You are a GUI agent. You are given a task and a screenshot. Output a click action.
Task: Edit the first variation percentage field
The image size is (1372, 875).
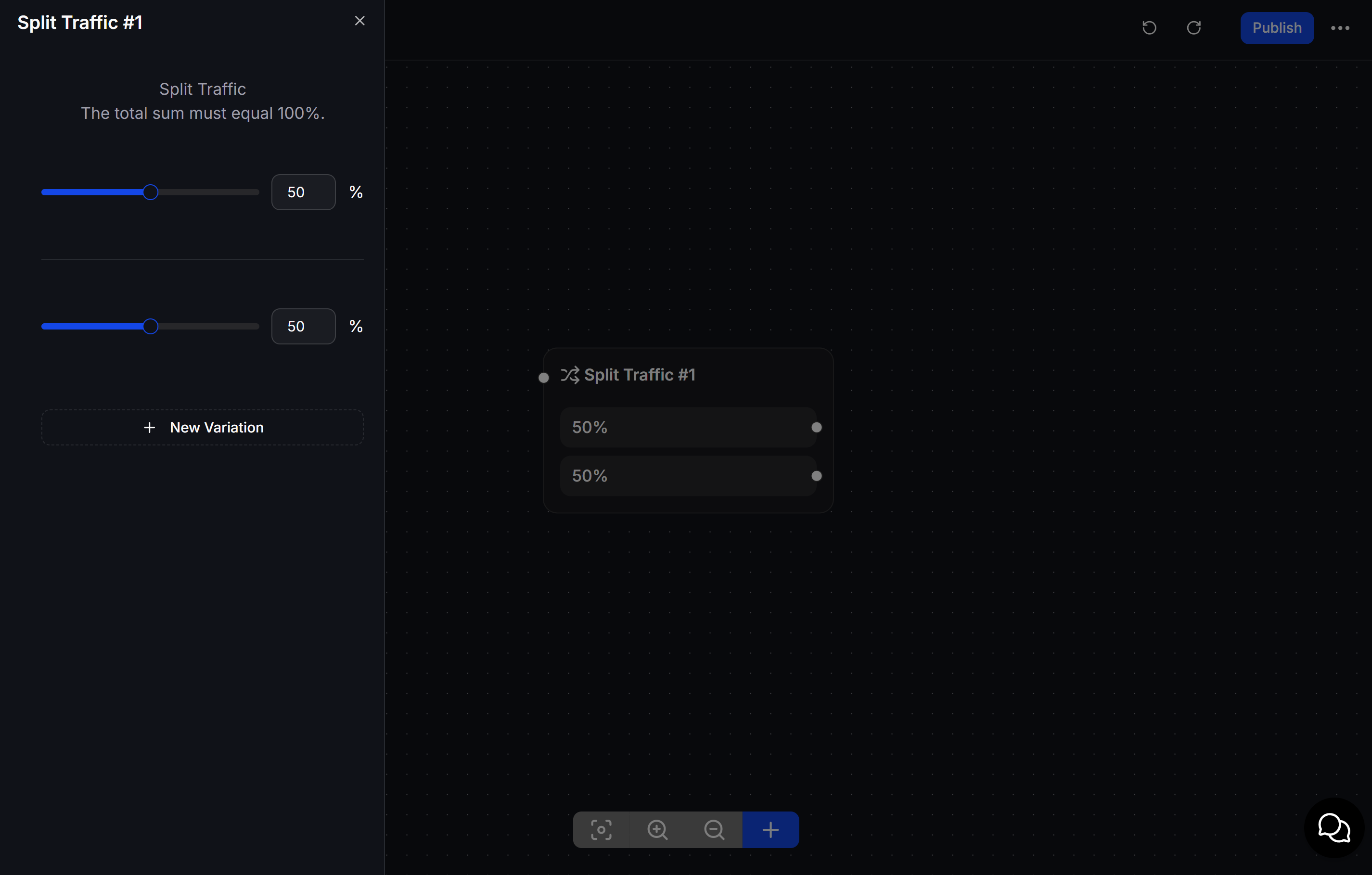303,192
